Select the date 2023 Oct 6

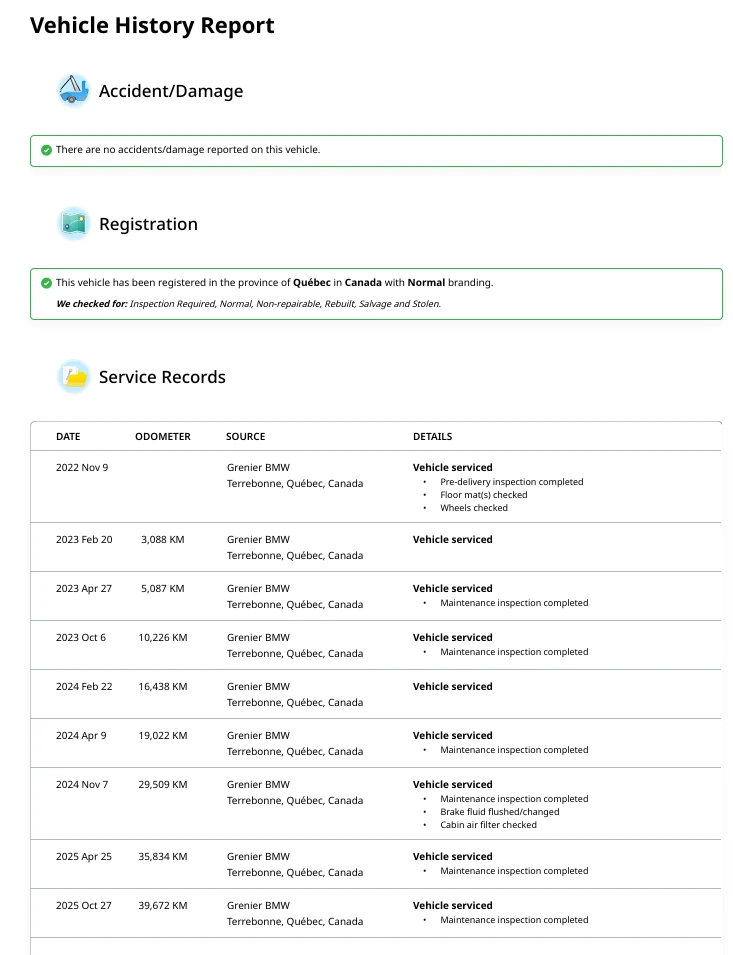(x=81, y=638)
